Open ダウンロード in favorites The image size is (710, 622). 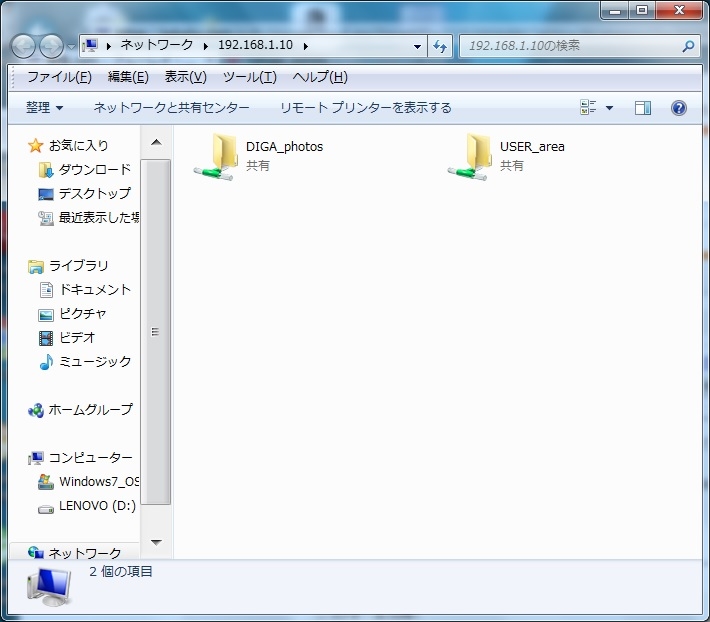(95, 169)
